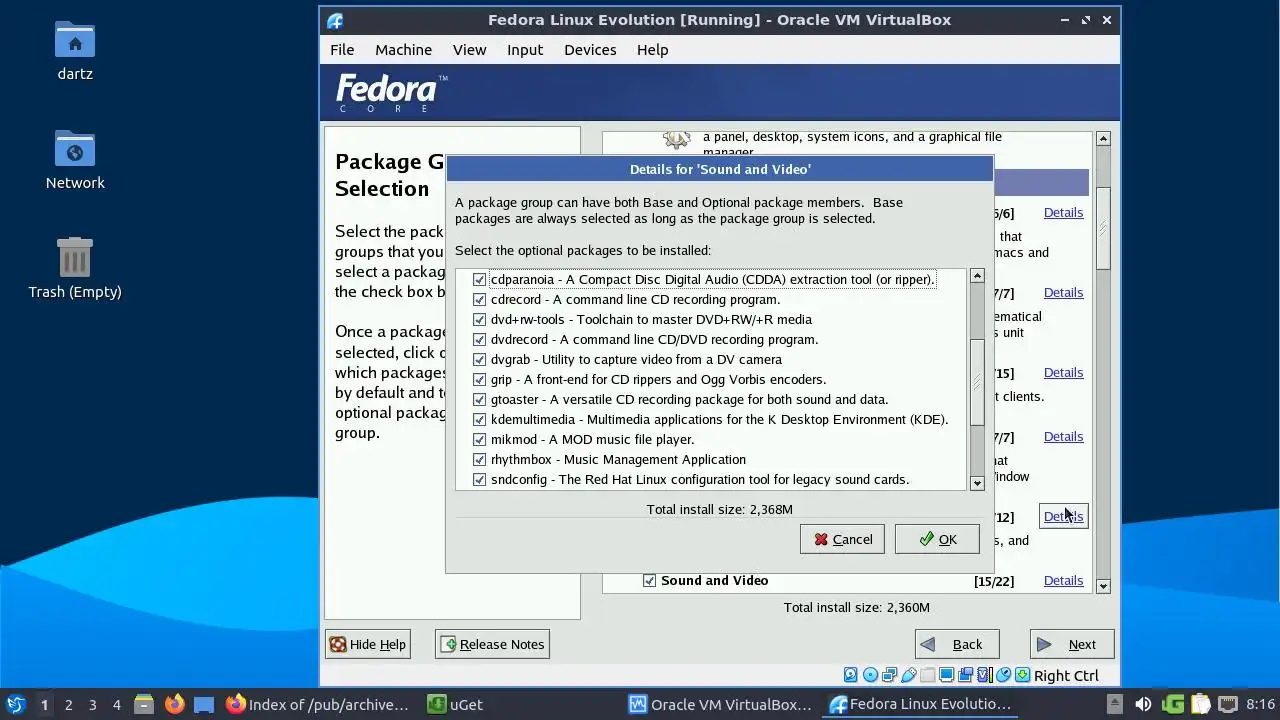Image resolution: width=1280 pixels, height=720 pixels.
Task: Click the uGet tray icon
Action: pos(1174,704)
